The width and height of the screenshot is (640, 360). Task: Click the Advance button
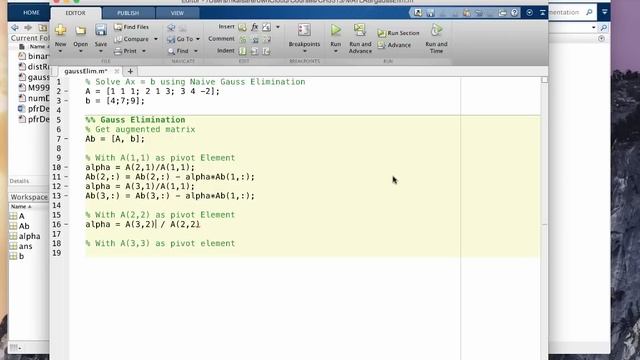point(394,45)
